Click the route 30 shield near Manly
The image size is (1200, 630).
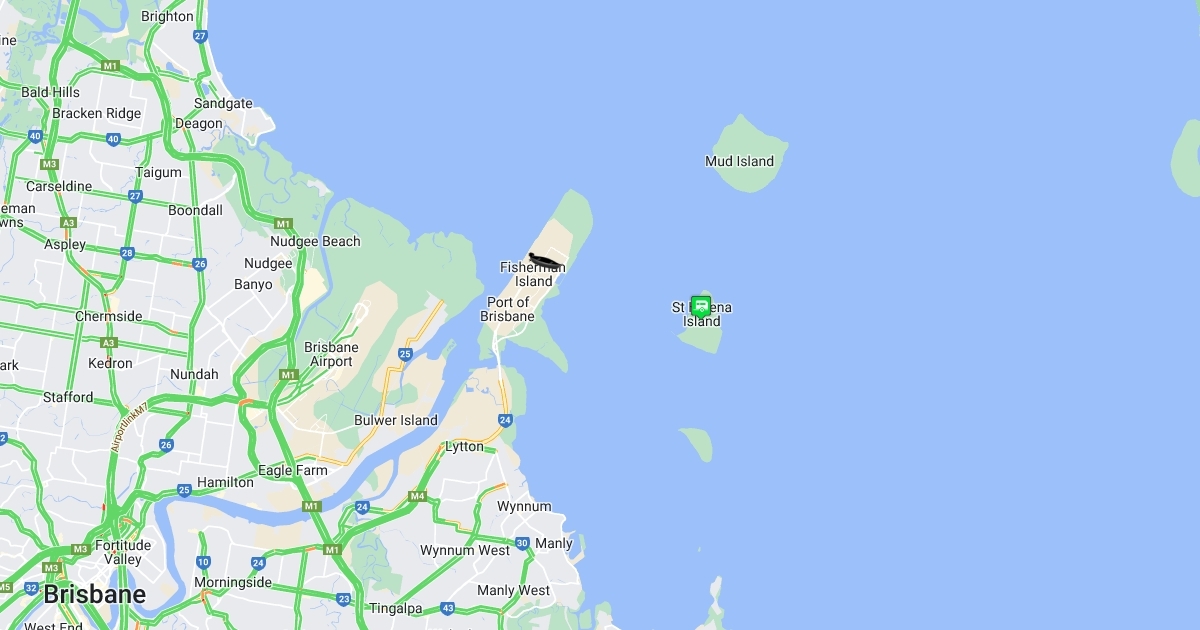click(522, 544)
